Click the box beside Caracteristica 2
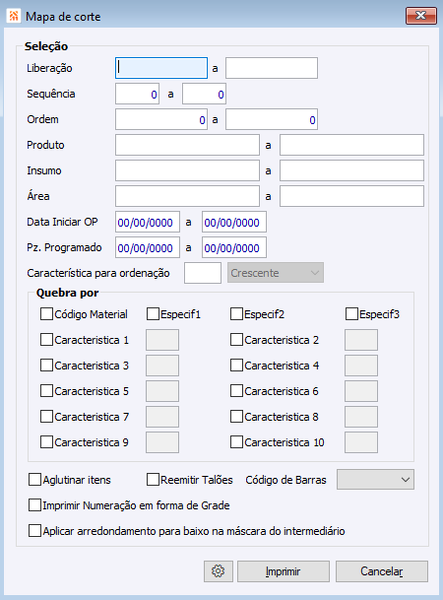Screen dimensions: 443x600 [x=361, y=340]
